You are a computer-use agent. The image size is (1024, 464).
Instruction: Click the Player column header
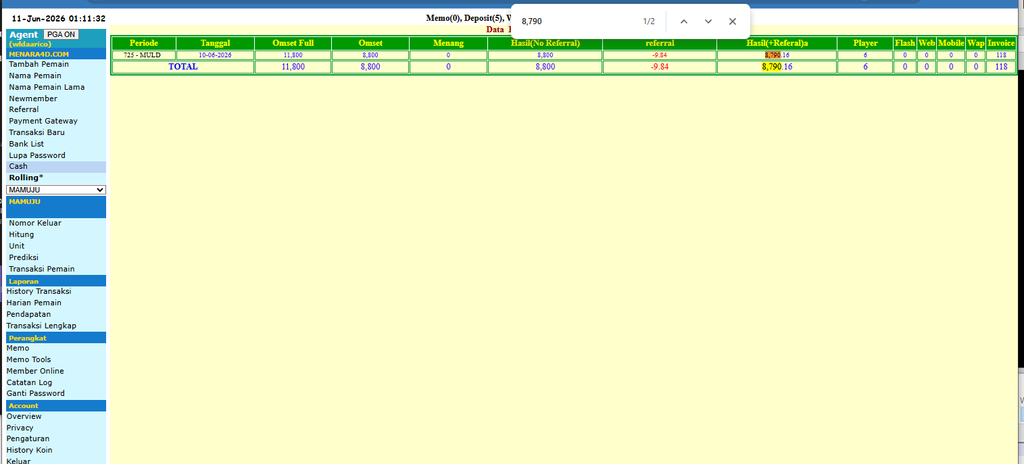pyautogui.click(x=865, y=43)
